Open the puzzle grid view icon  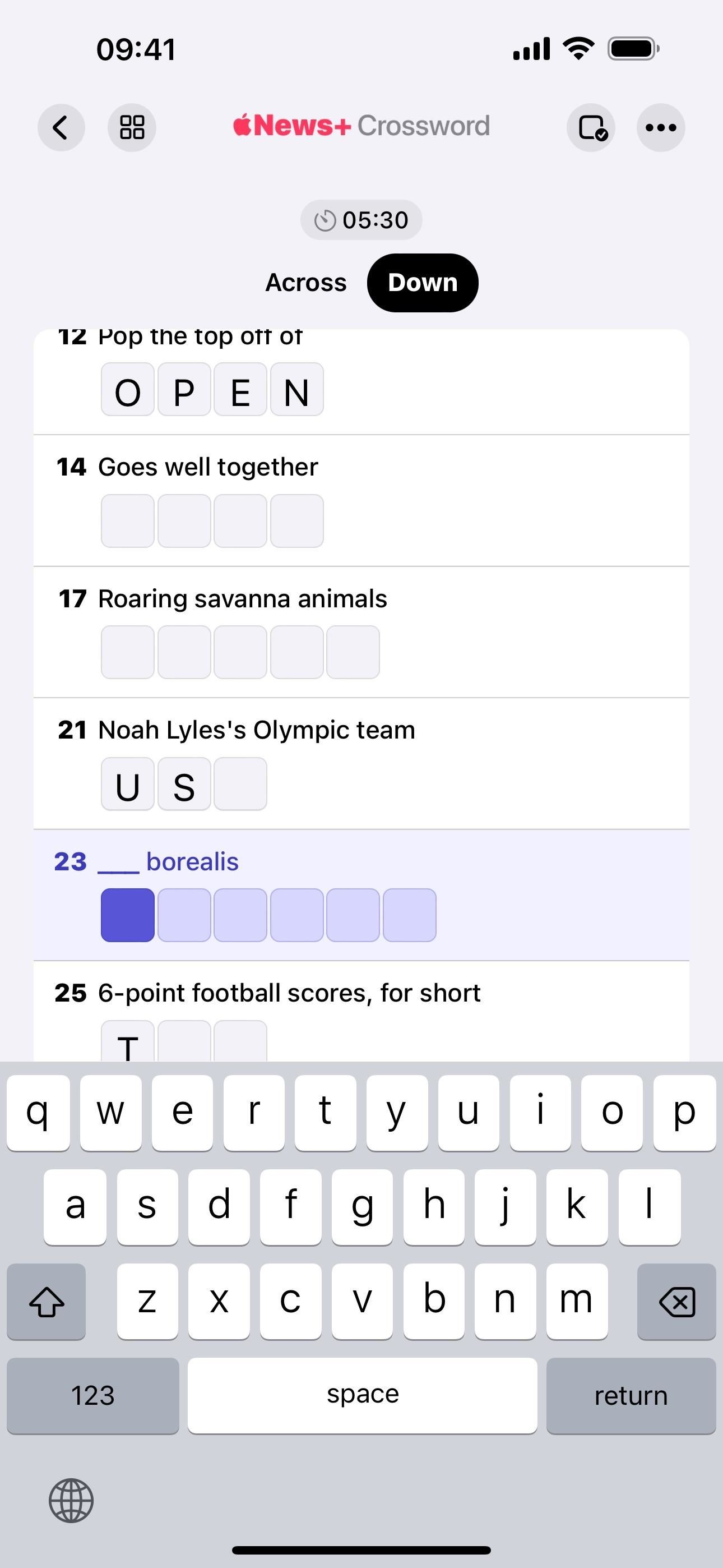click(132, 128)
